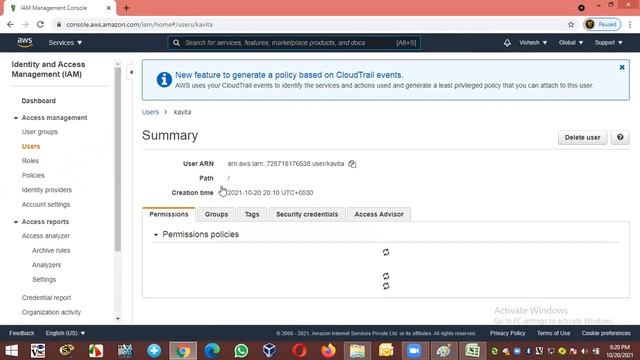Click the Feedback footer link
640x360 pixels.
22,333
